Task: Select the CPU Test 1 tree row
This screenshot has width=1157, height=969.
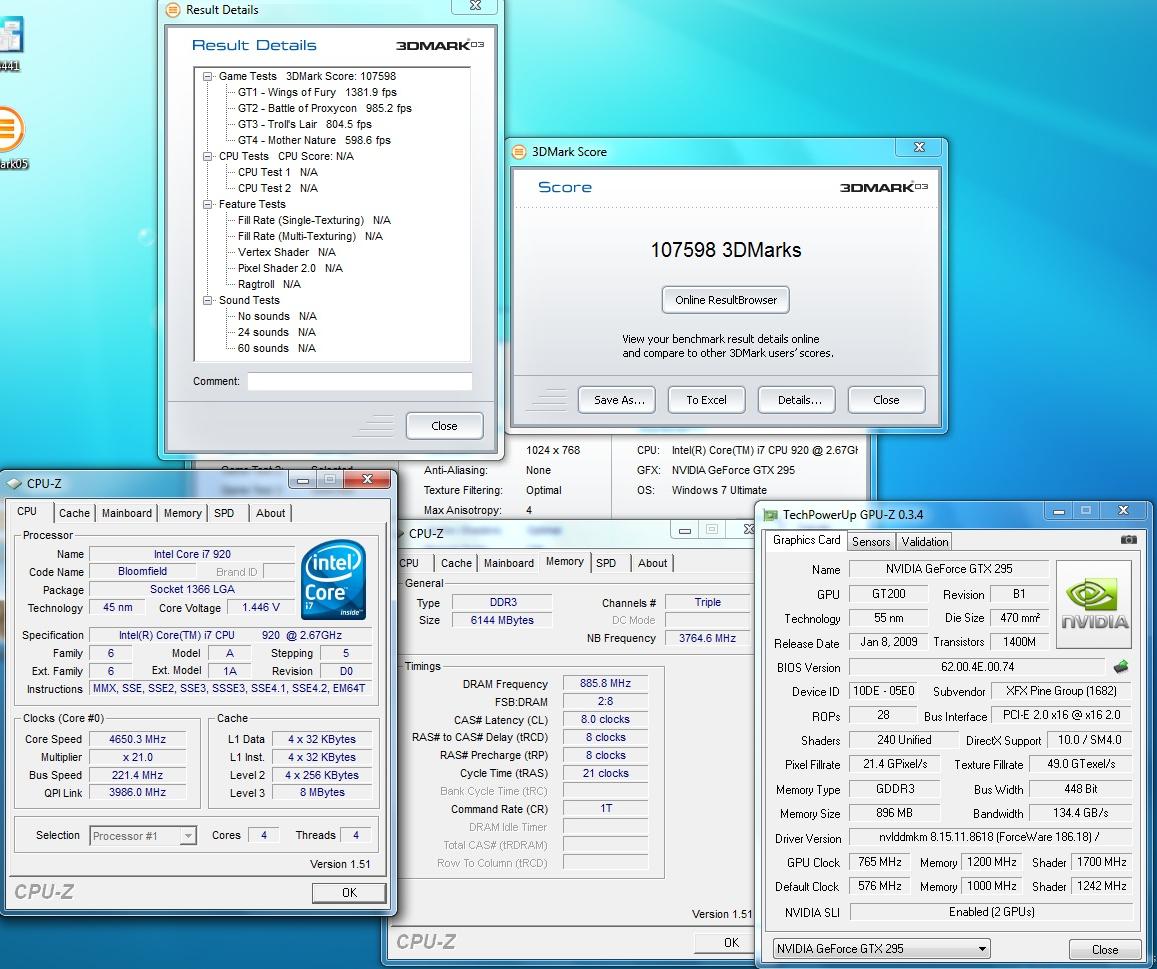Action: pos(277,172)
